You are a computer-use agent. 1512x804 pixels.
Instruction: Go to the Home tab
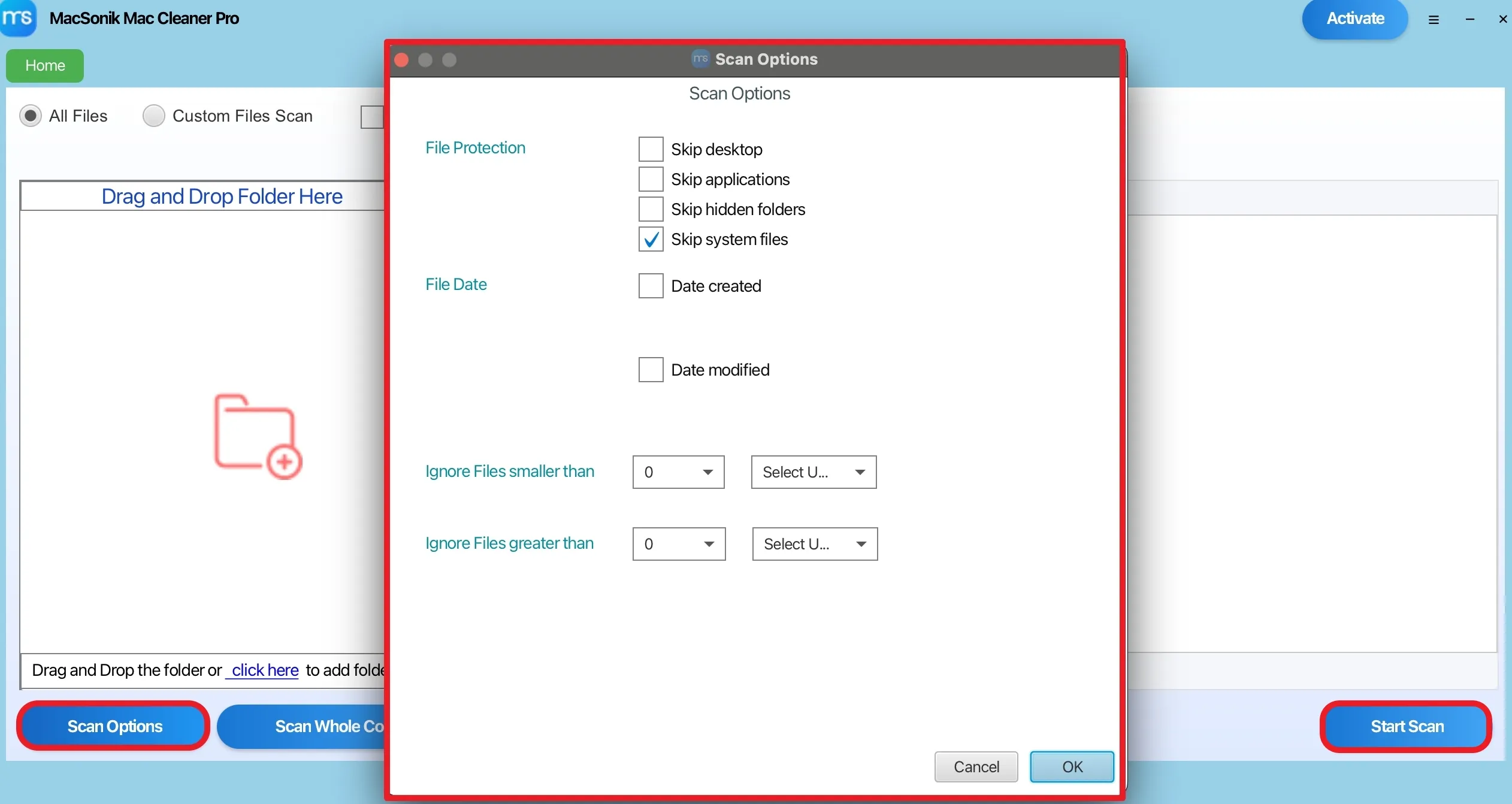coord(45,65)
